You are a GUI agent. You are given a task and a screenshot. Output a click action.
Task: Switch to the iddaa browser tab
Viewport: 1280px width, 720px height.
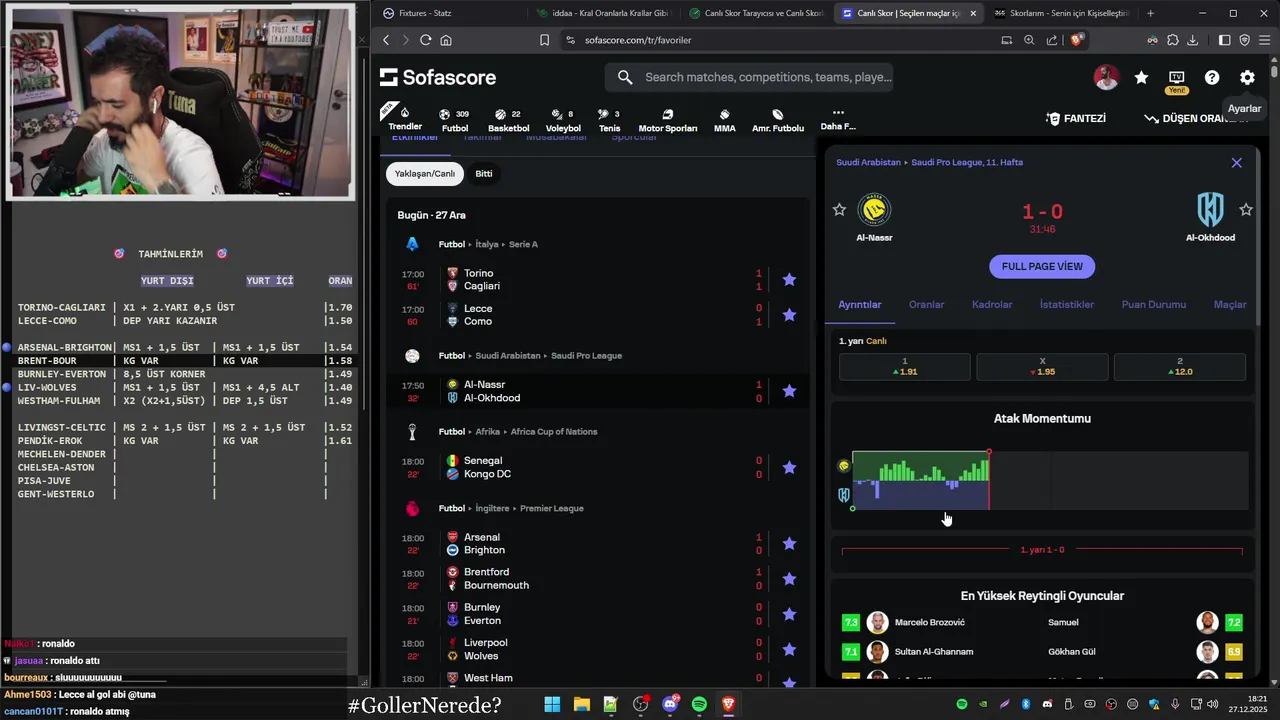[x=603, y=13]
